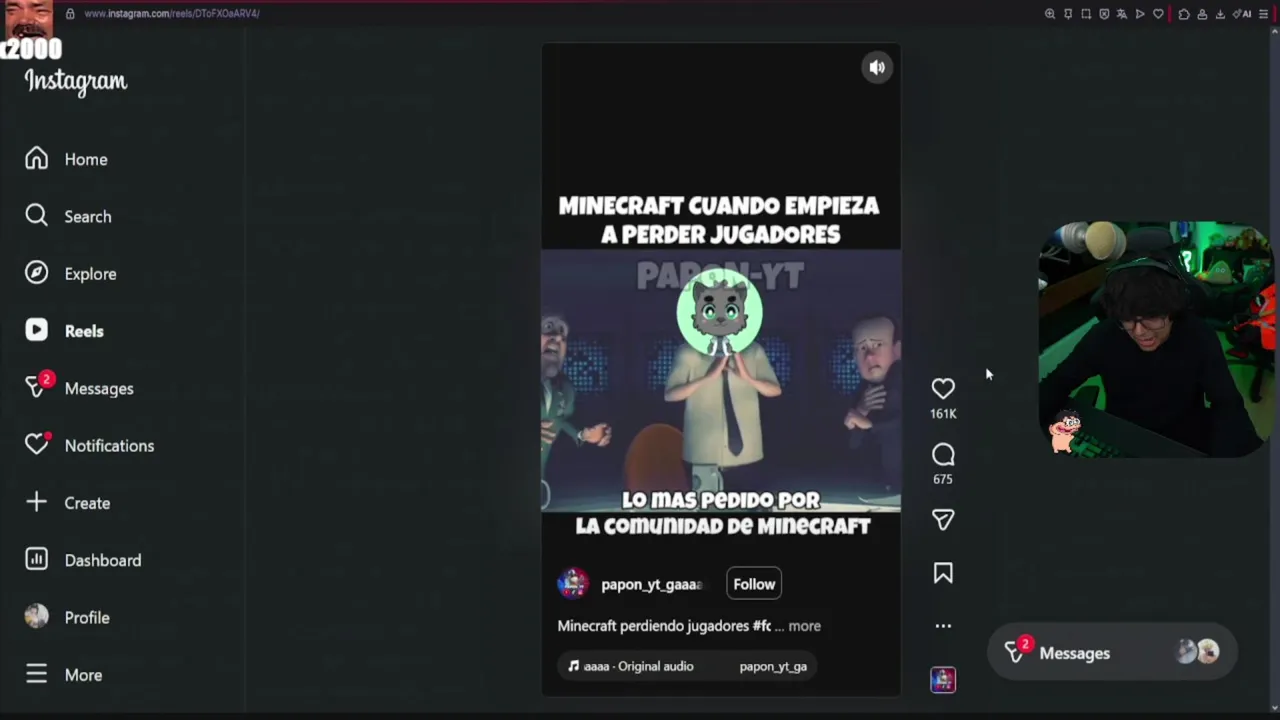The width and height of the screenshot is (1280, 720).
Task: Click the magnifier zoom icon in the browser toolbar
Action: (1050, 14)
